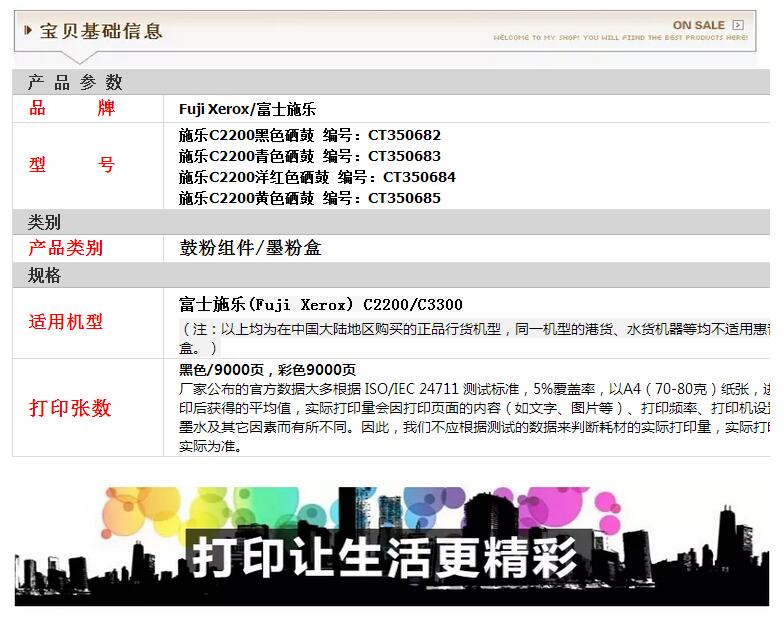Select the 洋红色硒鼓 CT350684 line
The width and height of the screenshot is (784, 617).
tap(318, 177)
